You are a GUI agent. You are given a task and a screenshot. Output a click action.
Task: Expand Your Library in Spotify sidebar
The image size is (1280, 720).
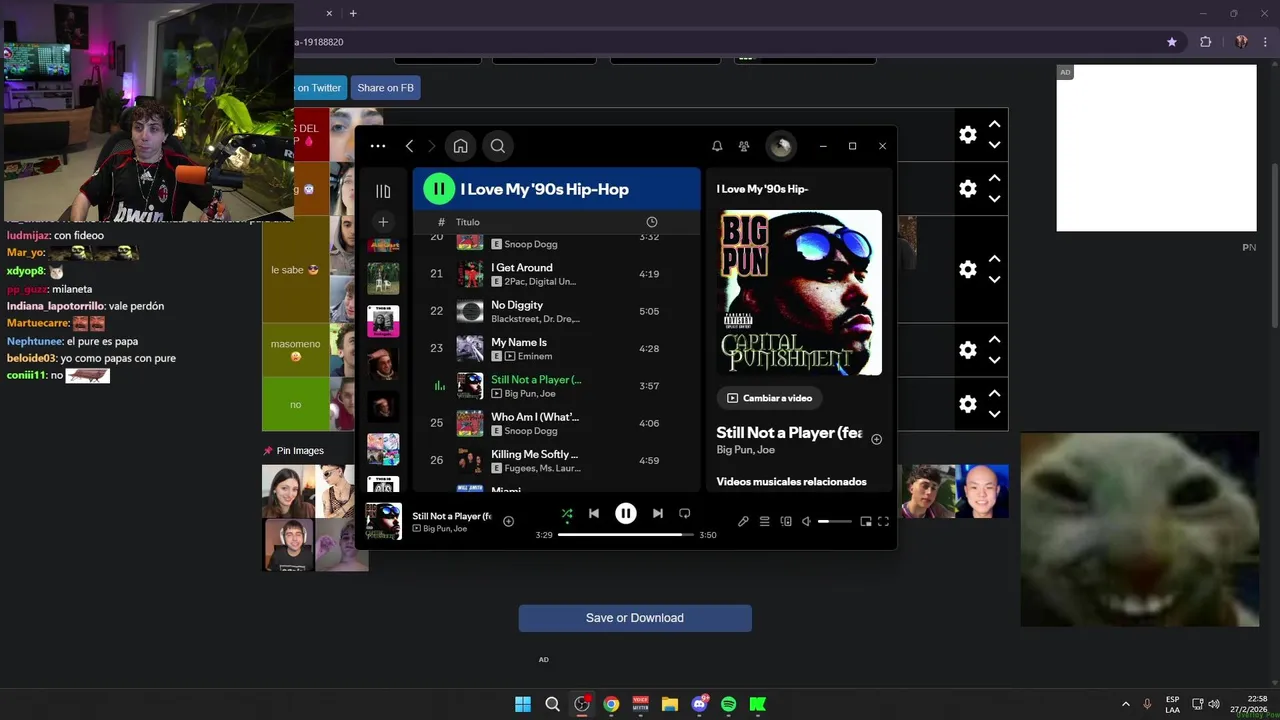pyautogui.click(x=383, y=191)
